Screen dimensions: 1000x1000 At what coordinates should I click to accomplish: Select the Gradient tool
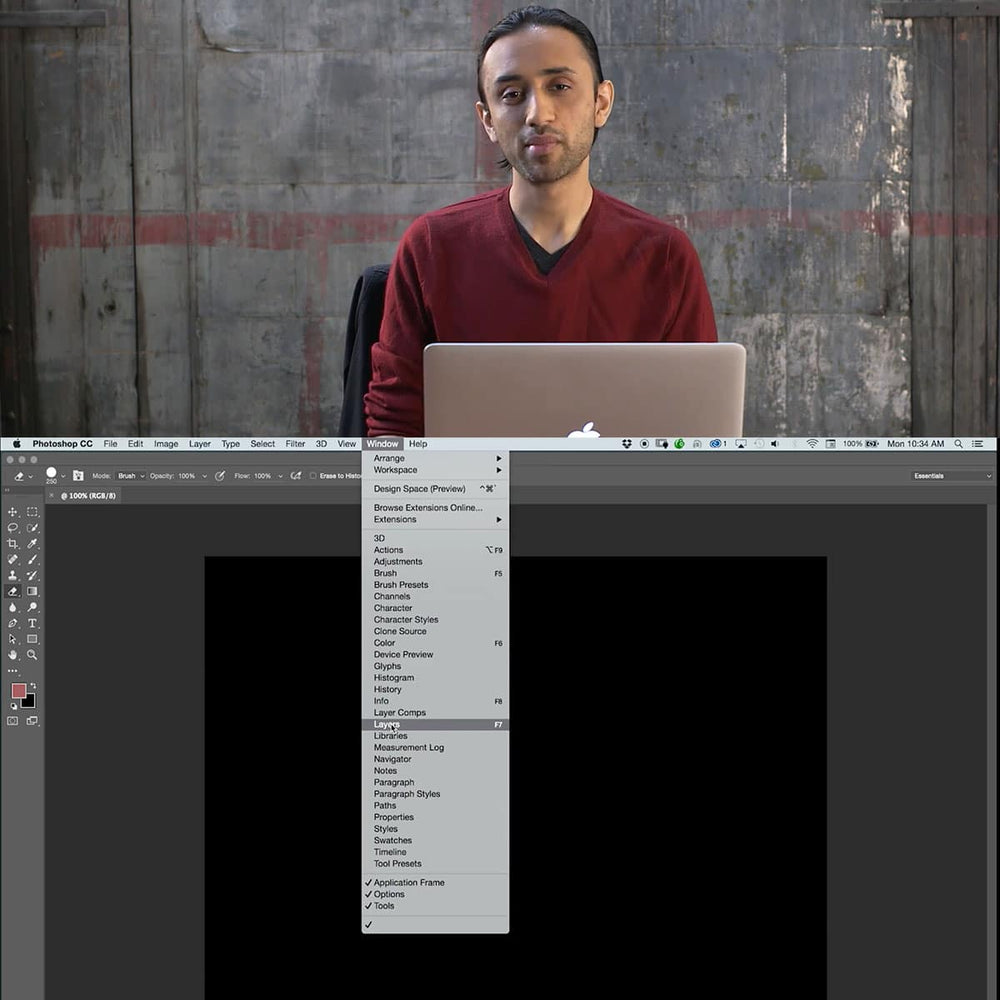click(x=32, y=591)
